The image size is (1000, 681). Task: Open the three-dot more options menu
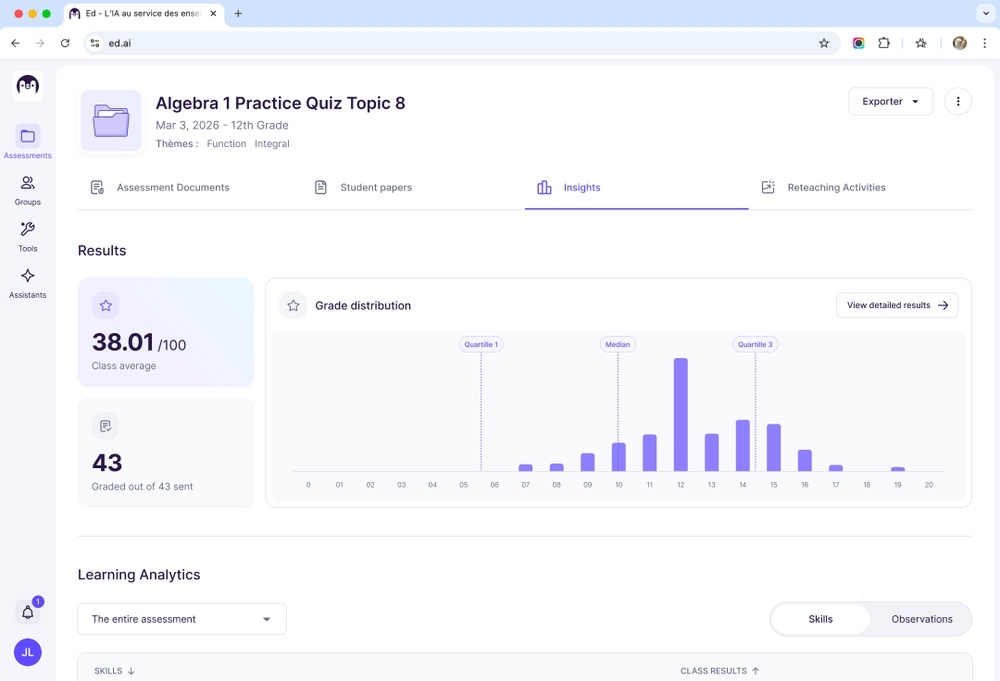(958, 101)
